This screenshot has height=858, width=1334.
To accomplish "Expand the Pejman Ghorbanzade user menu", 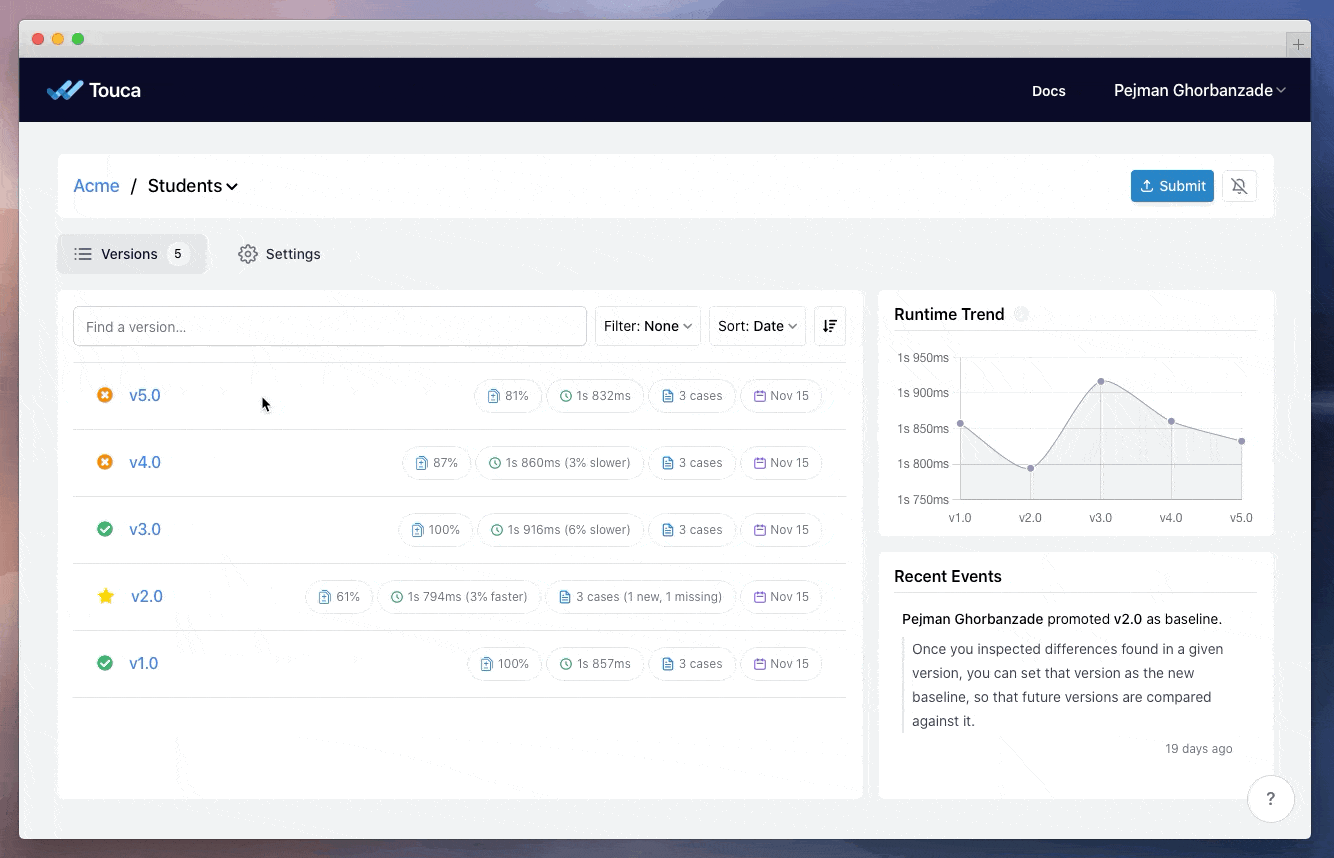I will pos(1200,90).
